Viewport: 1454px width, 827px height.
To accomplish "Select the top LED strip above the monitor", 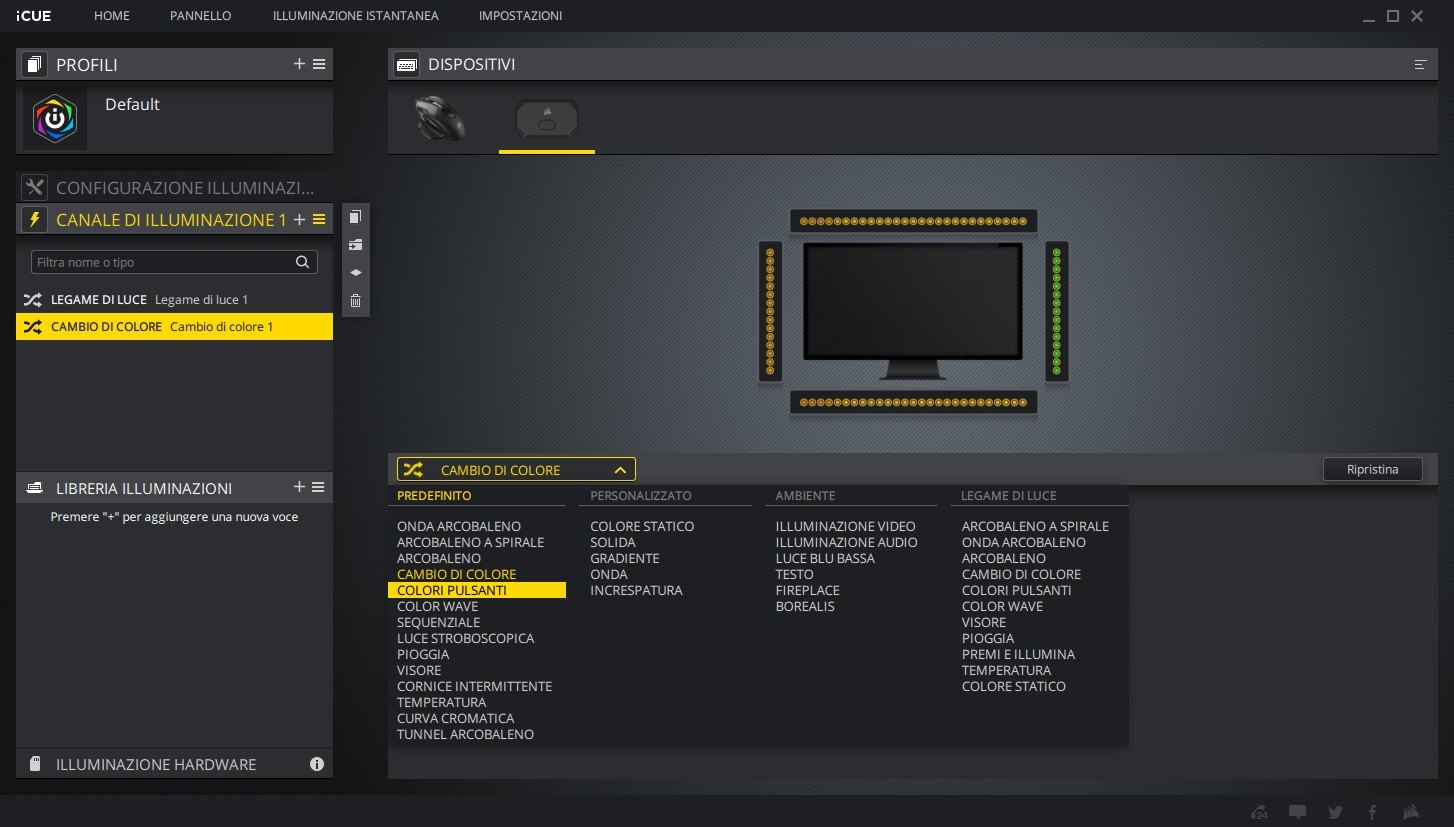I will [x=913, y=221].
